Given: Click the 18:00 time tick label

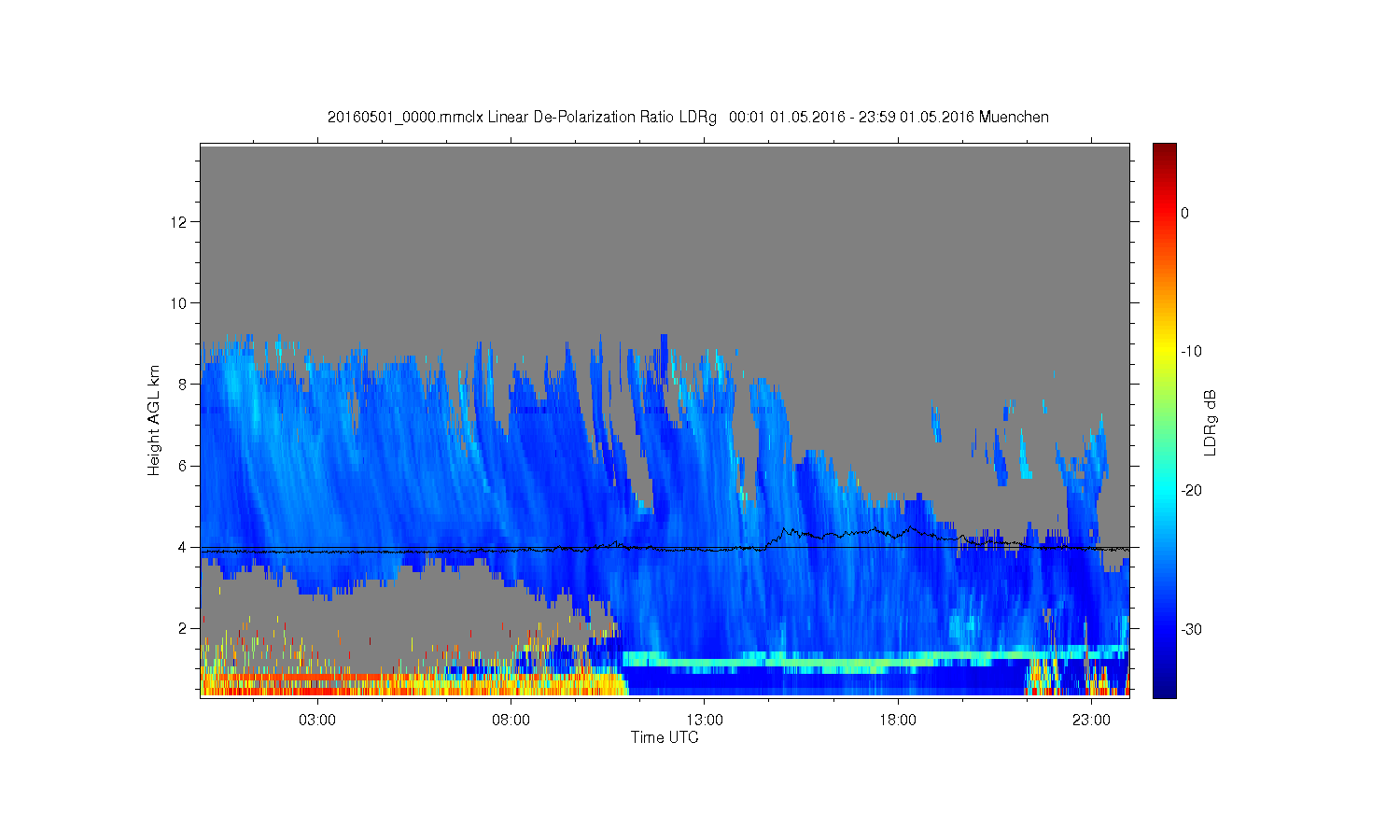Looking at the screenshot, I should tap(898, 721).
